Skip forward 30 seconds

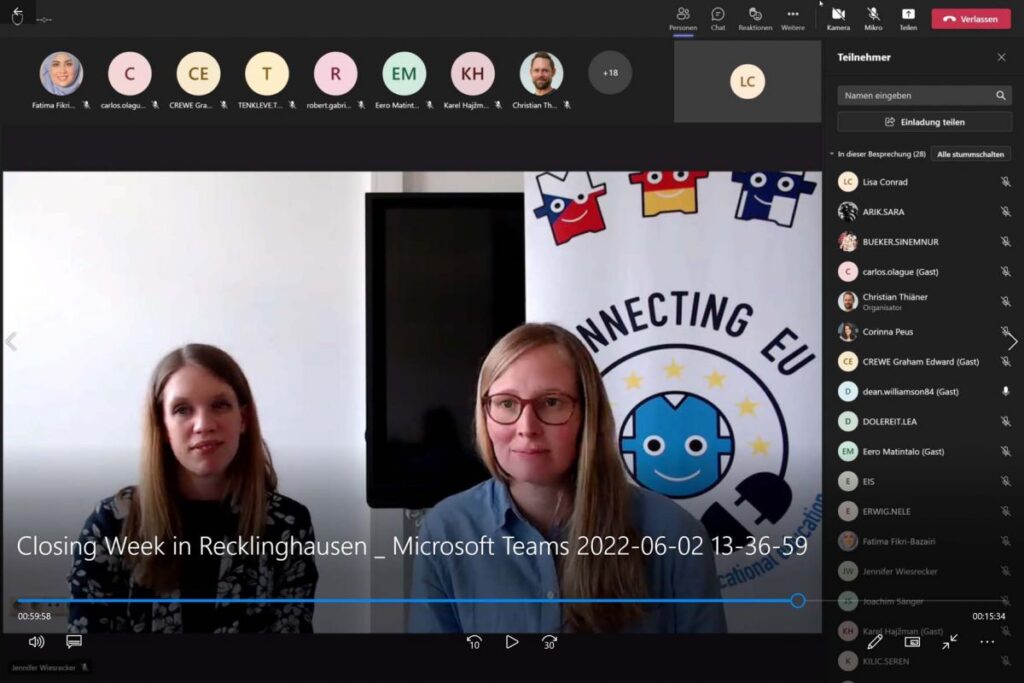coord(549,643)
